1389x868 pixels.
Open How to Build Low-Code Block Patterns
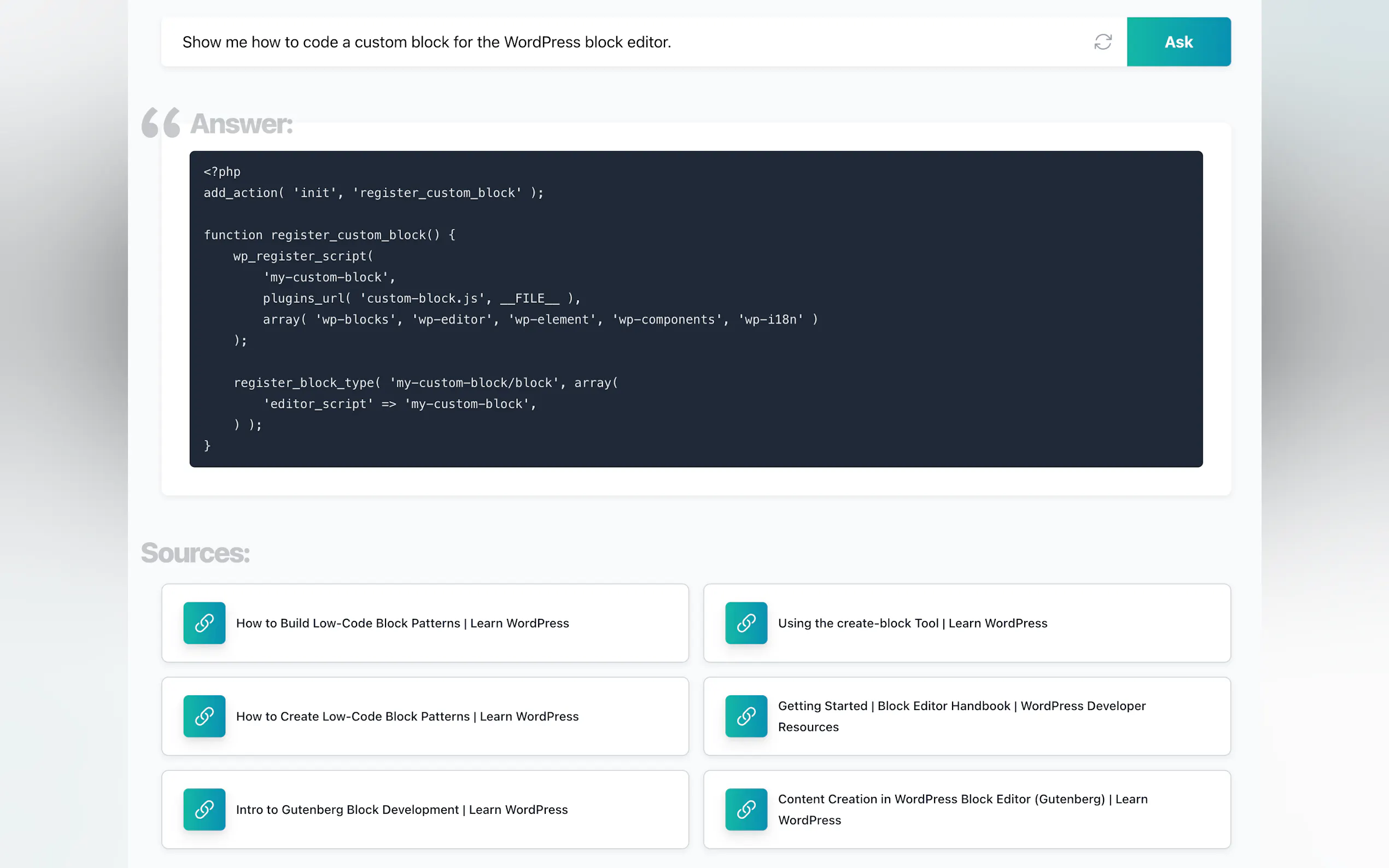point(402,623)
